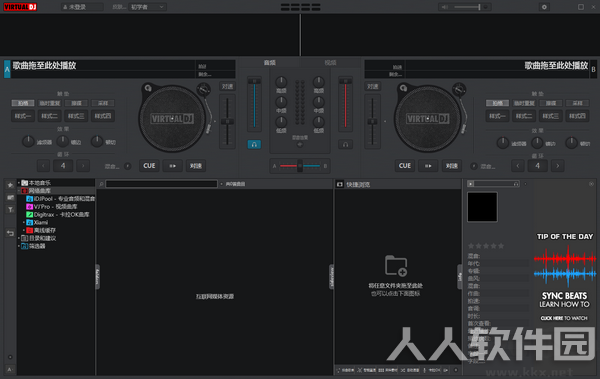Click the crossfader handle
The width and height of the screenshot is (600, 379).
[x=300, y=166]
